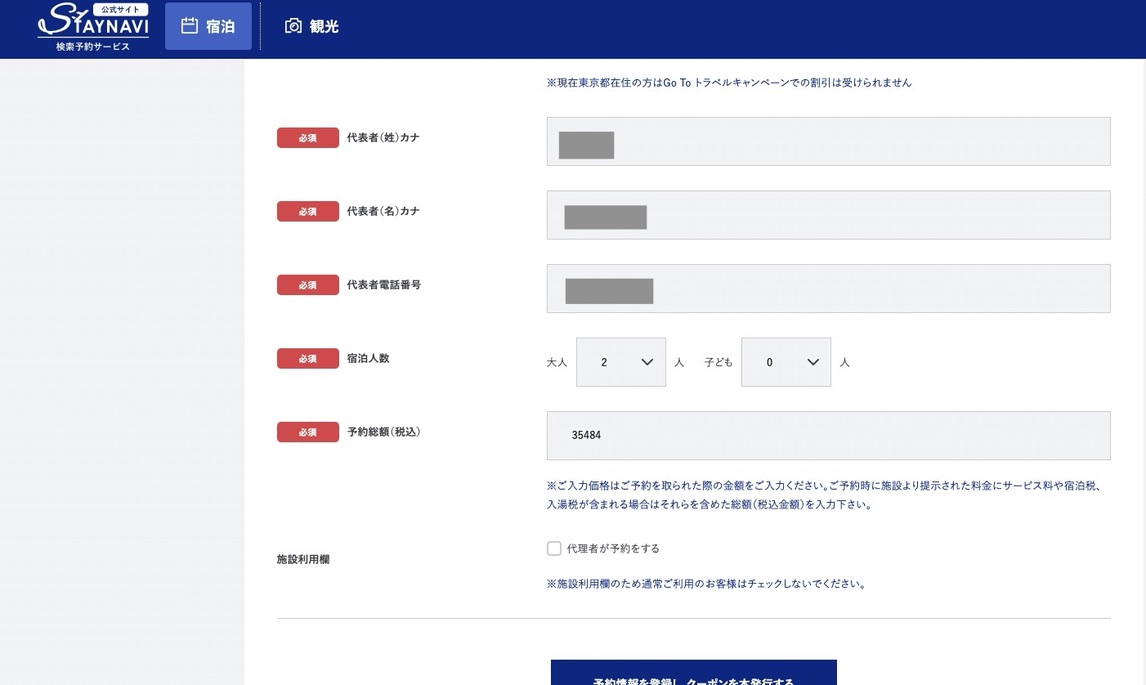Open the 大人 adults count dropdown
1146x685 pixels.
click(620, 361)
